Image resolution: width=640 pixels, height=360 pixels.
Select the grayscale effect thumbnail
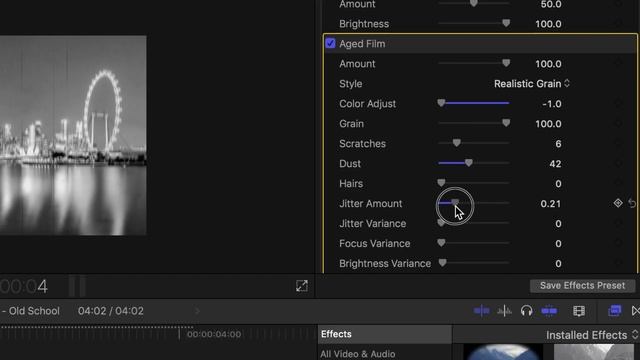pyautogui.click(x=593, y=352)
